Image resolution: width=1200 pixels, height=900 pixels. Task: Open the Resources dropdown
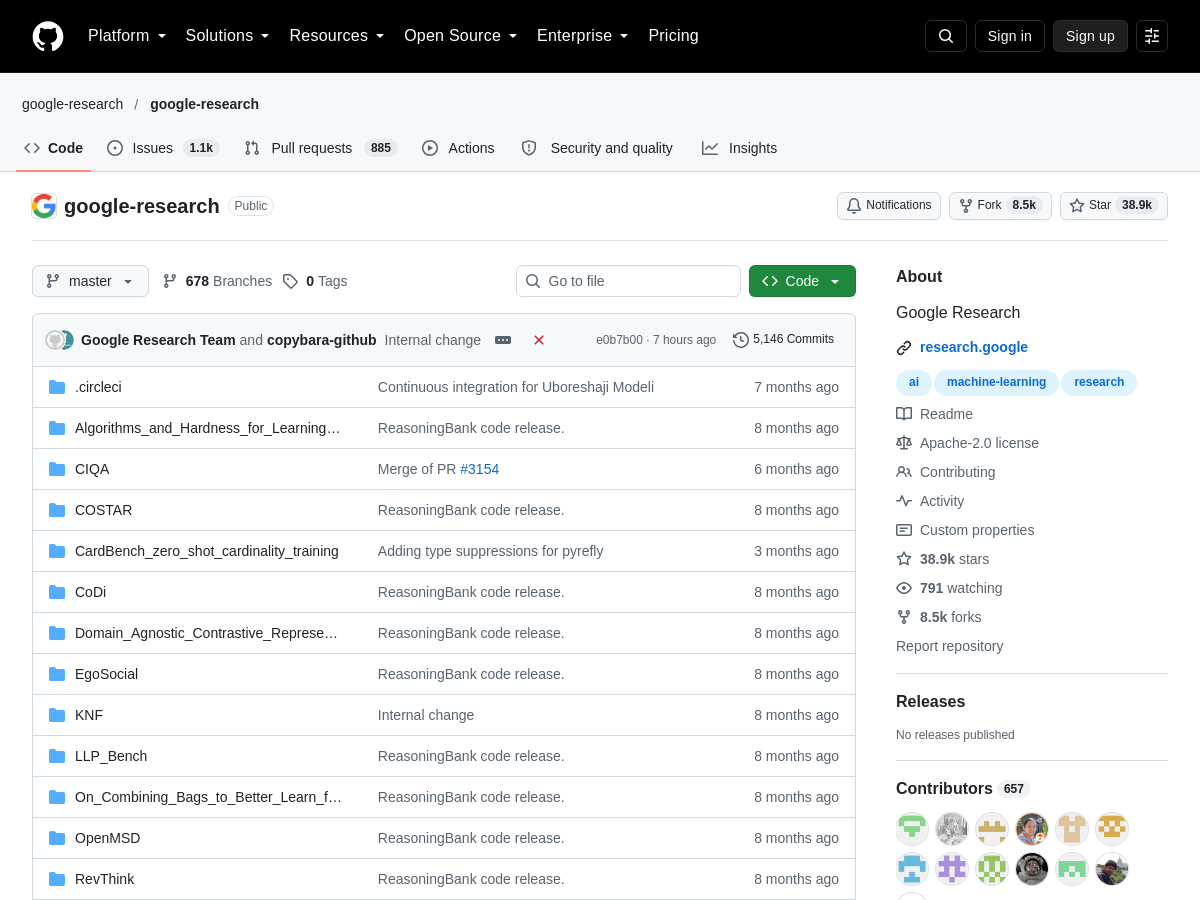coord(337,36)
